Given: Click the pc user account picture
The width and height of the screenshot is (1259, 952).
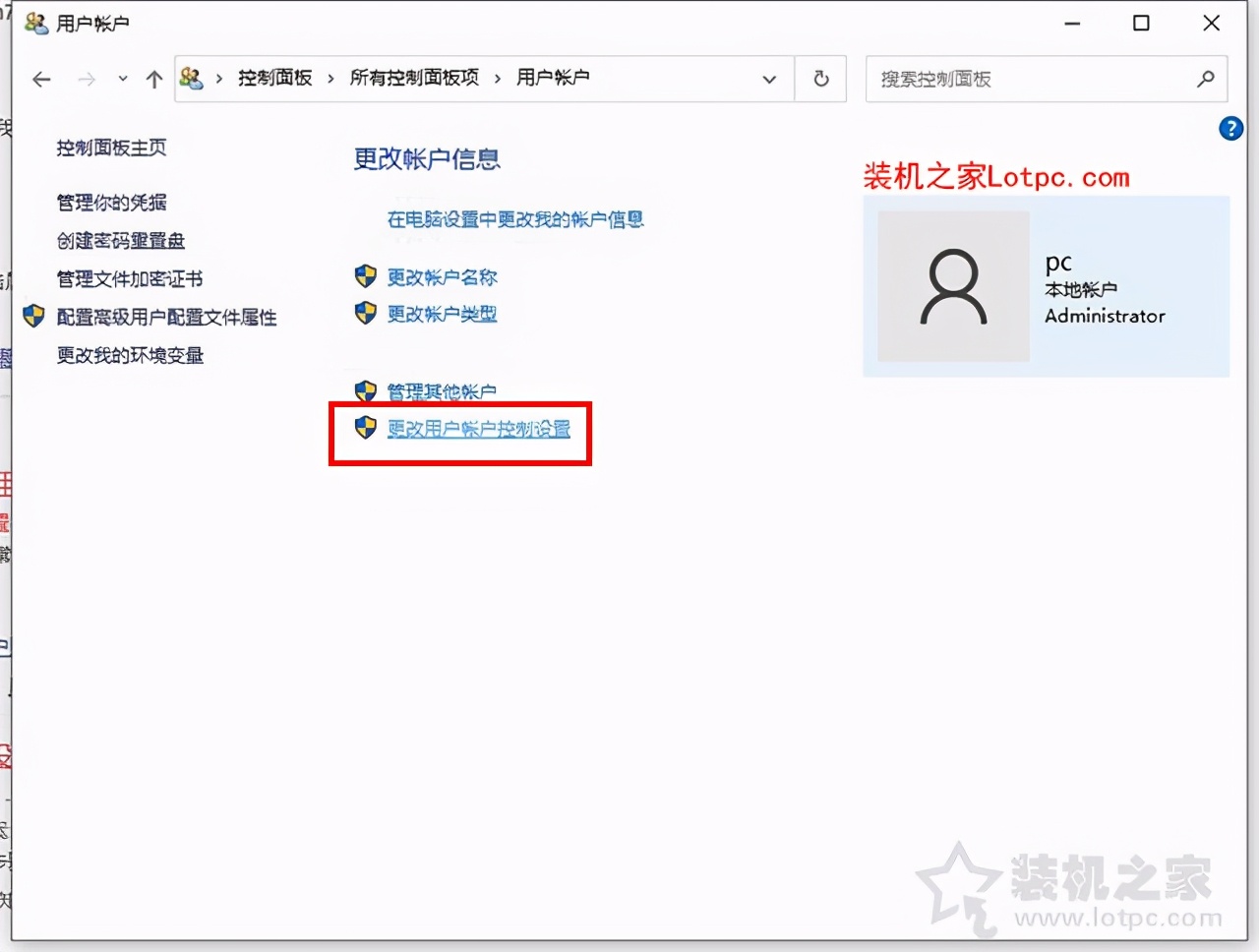Looking at the screenshot, I should (952, 287).
